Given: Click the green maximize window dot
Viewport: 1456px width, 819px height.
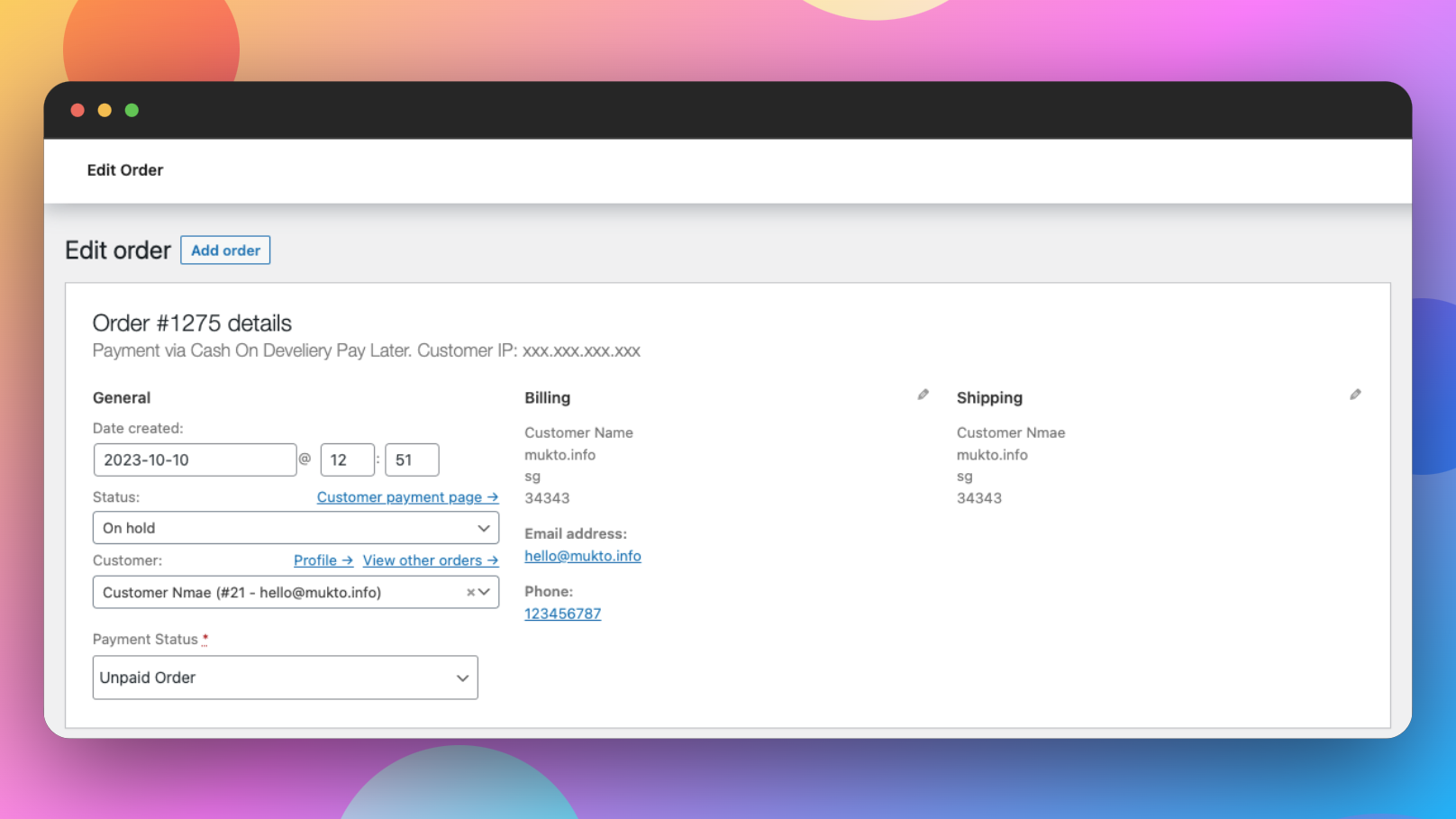Looking at the screenshot, I should click(x=132, y=110).
